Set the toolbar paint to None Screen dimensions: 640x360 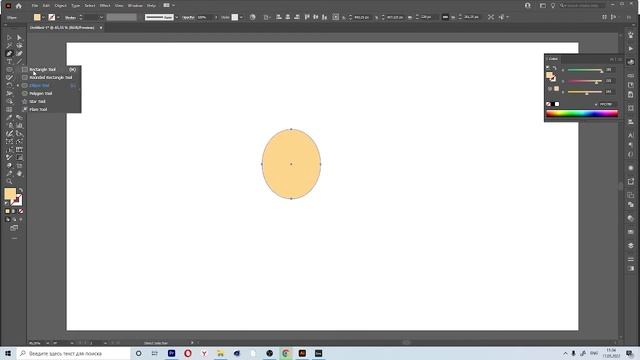21,211
